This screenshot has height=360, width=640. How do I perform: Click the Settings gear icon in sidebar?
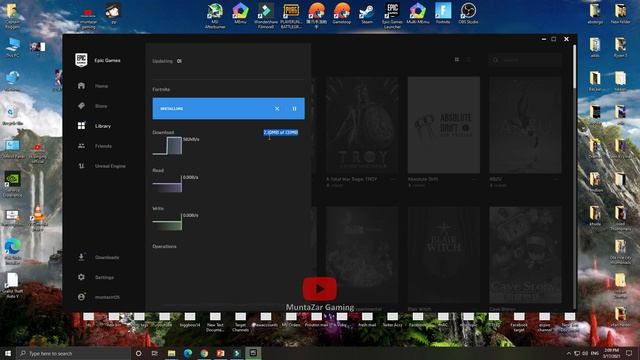click(81, 277)
